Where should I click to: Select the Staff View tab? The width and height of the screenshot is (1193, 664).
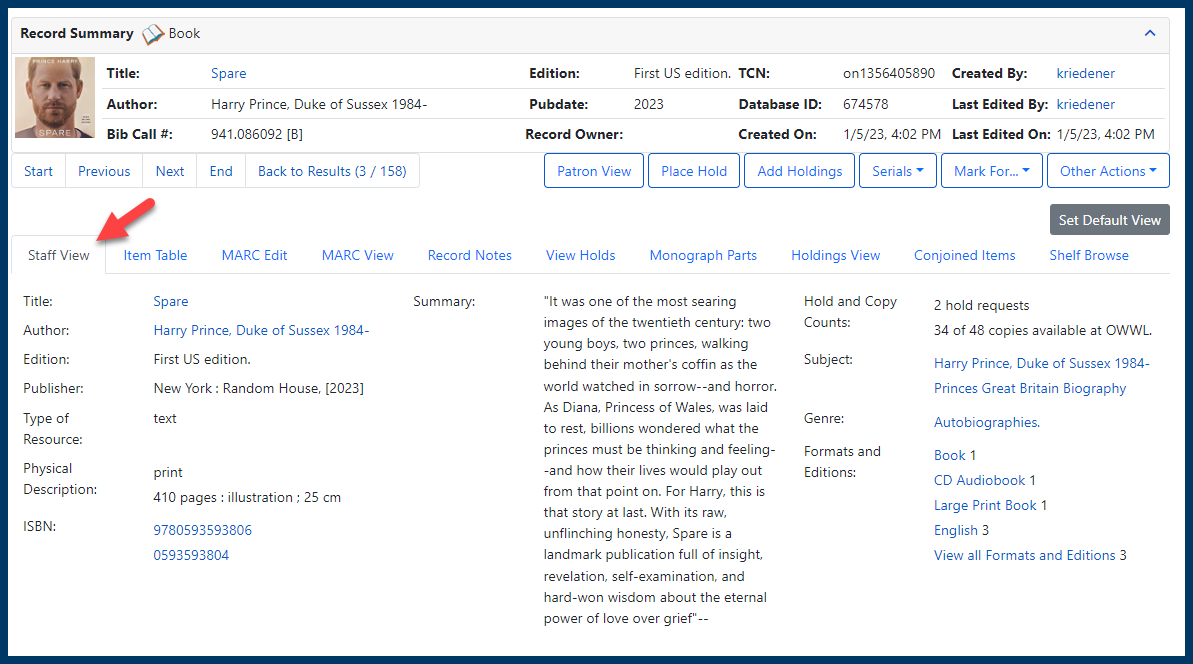pyautogui.click(x=59, y=256)
